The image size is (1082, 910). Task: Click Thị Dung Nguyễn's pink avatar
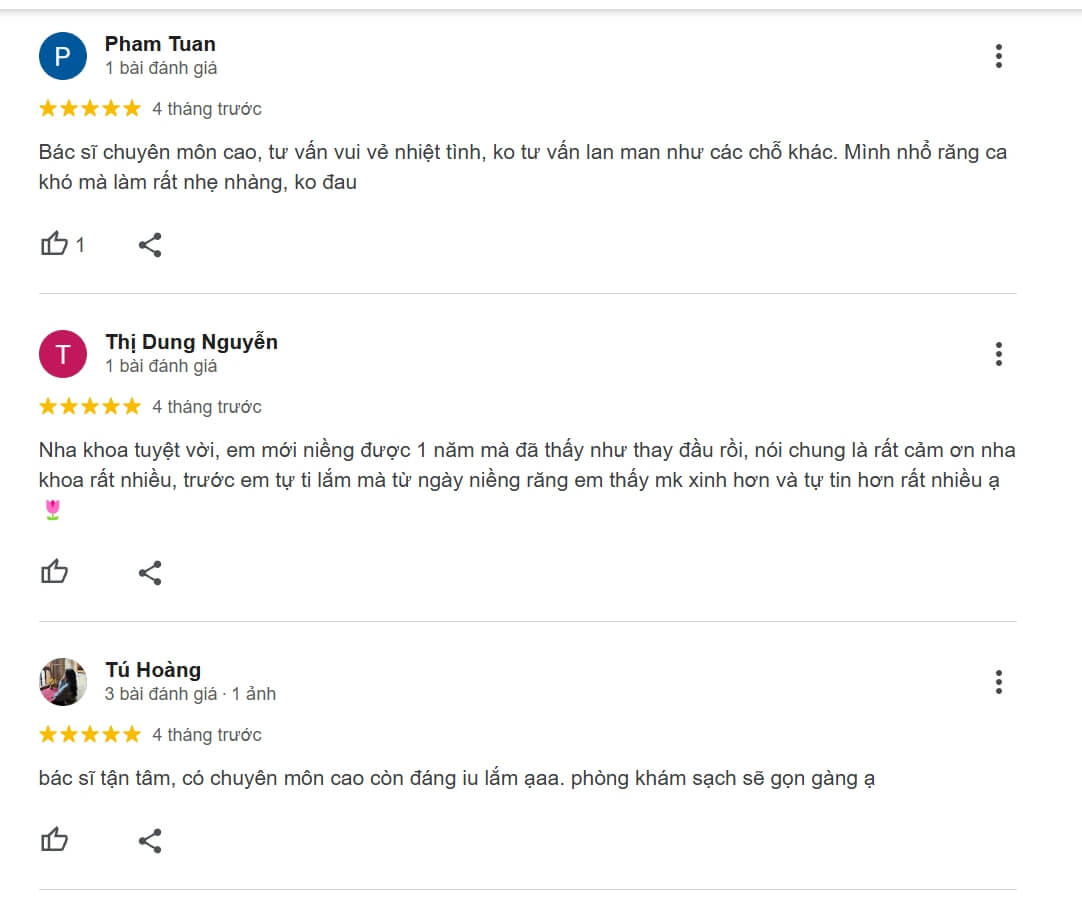[x=63, y=354]
